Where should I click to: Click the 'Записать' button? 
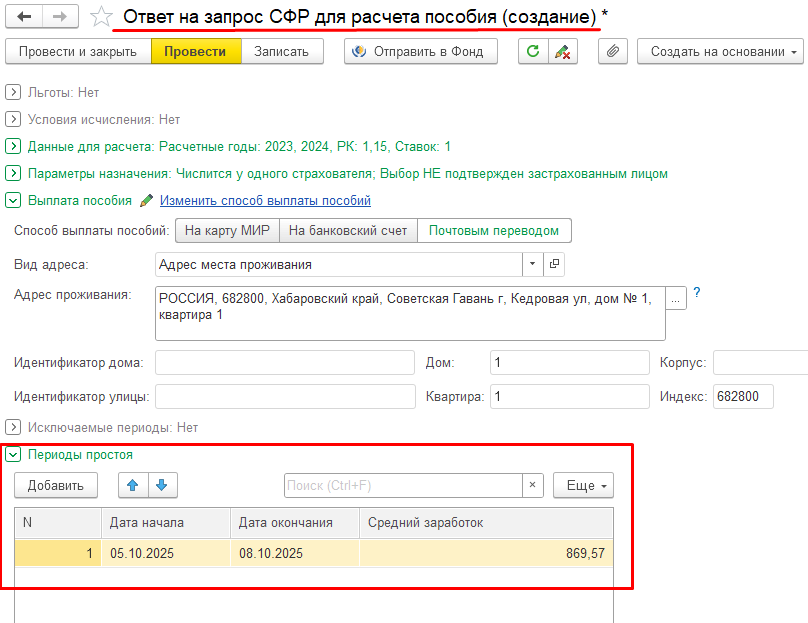[x=282, y=52]
